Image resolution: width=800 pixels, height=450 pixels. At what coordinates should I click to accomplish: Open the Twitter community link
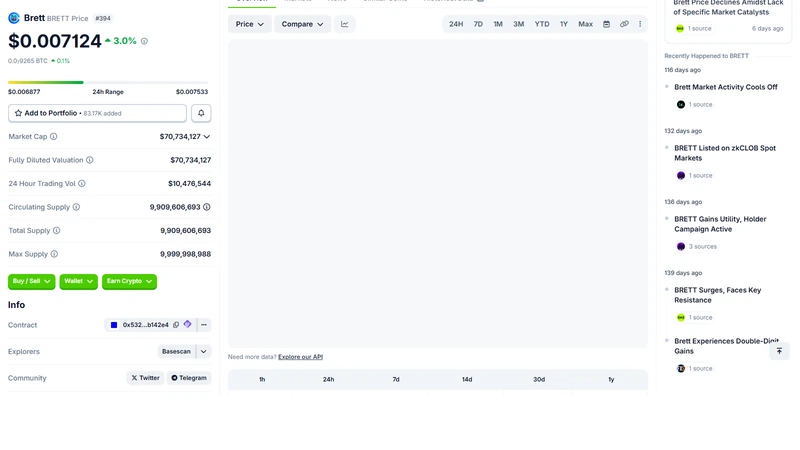145,378
